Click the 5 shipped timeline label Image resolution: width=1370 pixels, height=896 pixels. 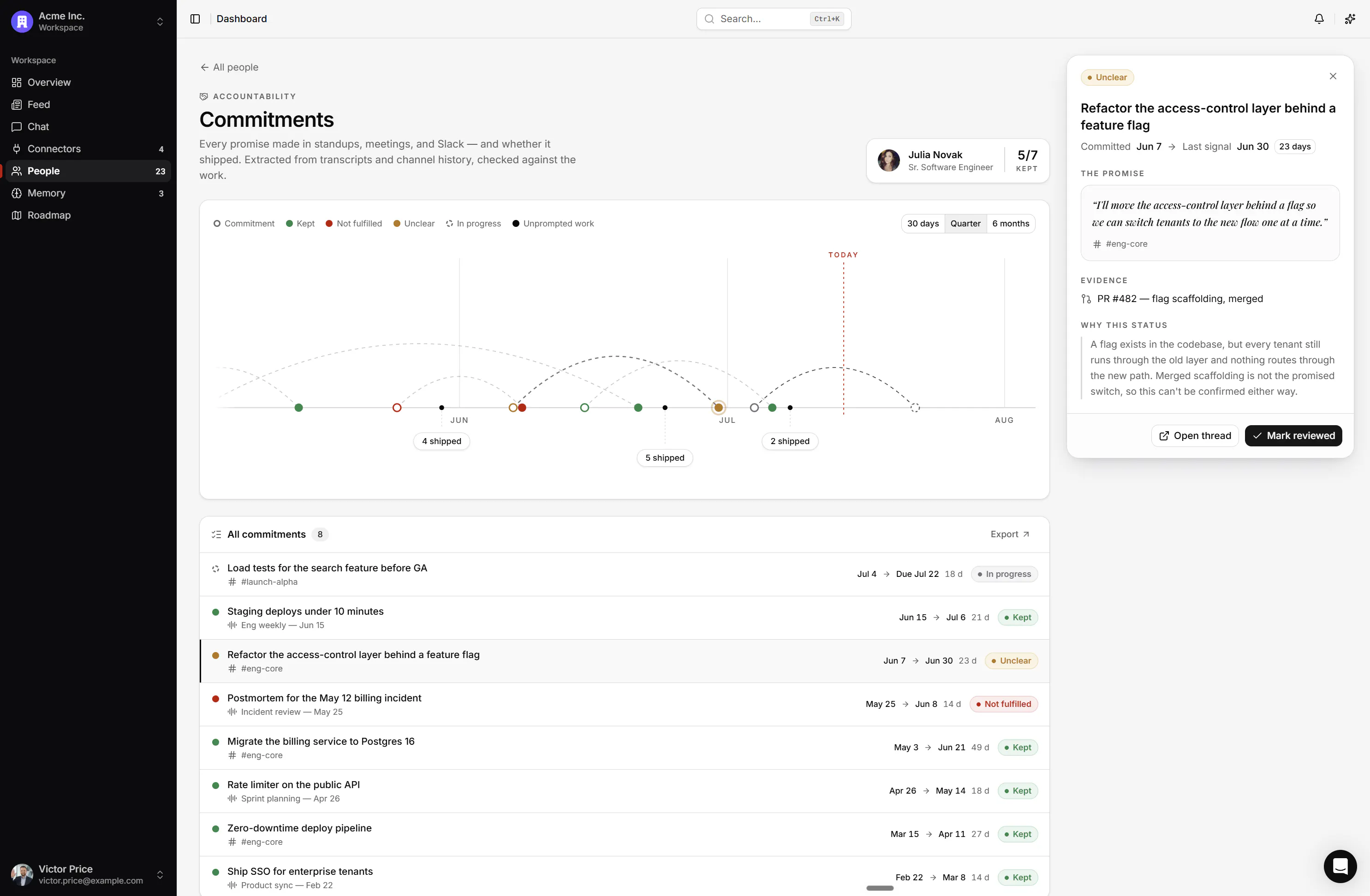664,458
